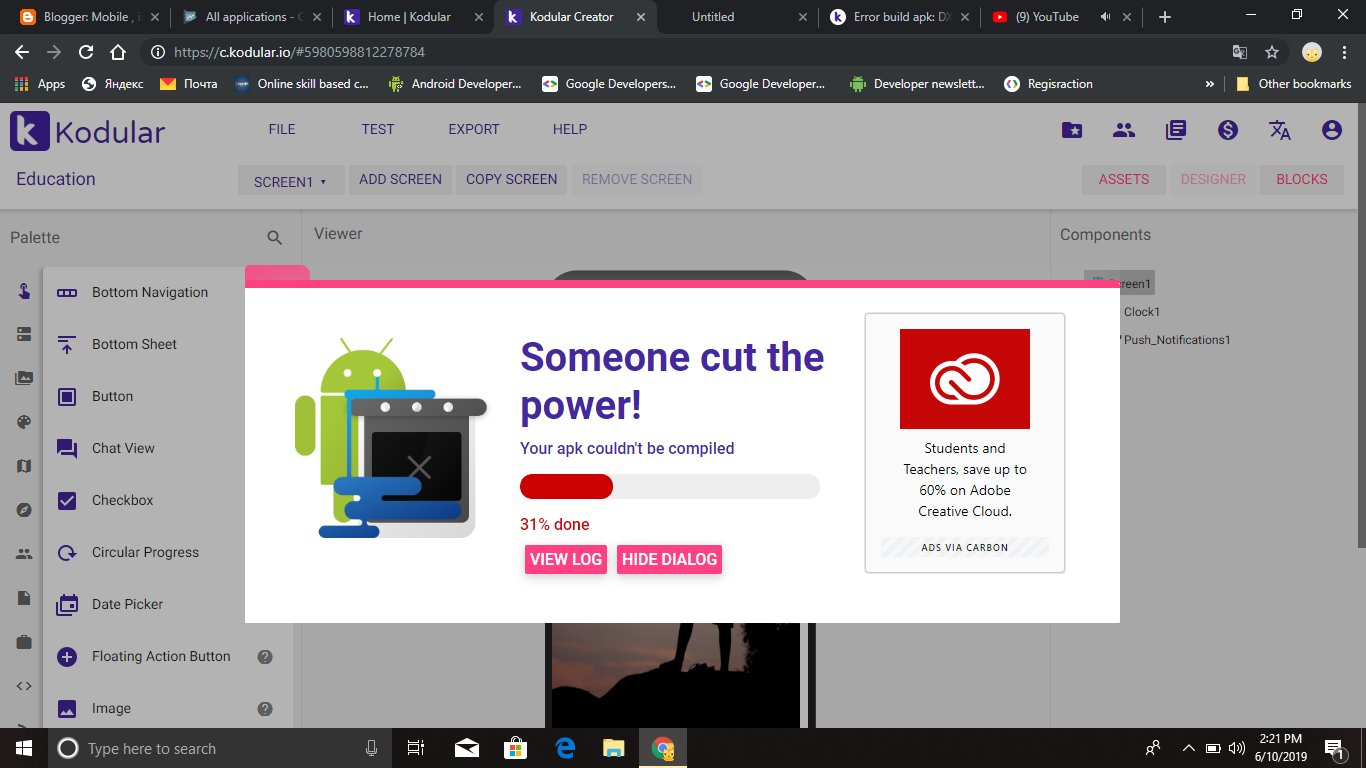Open the FILE menu

coord(282,130)
